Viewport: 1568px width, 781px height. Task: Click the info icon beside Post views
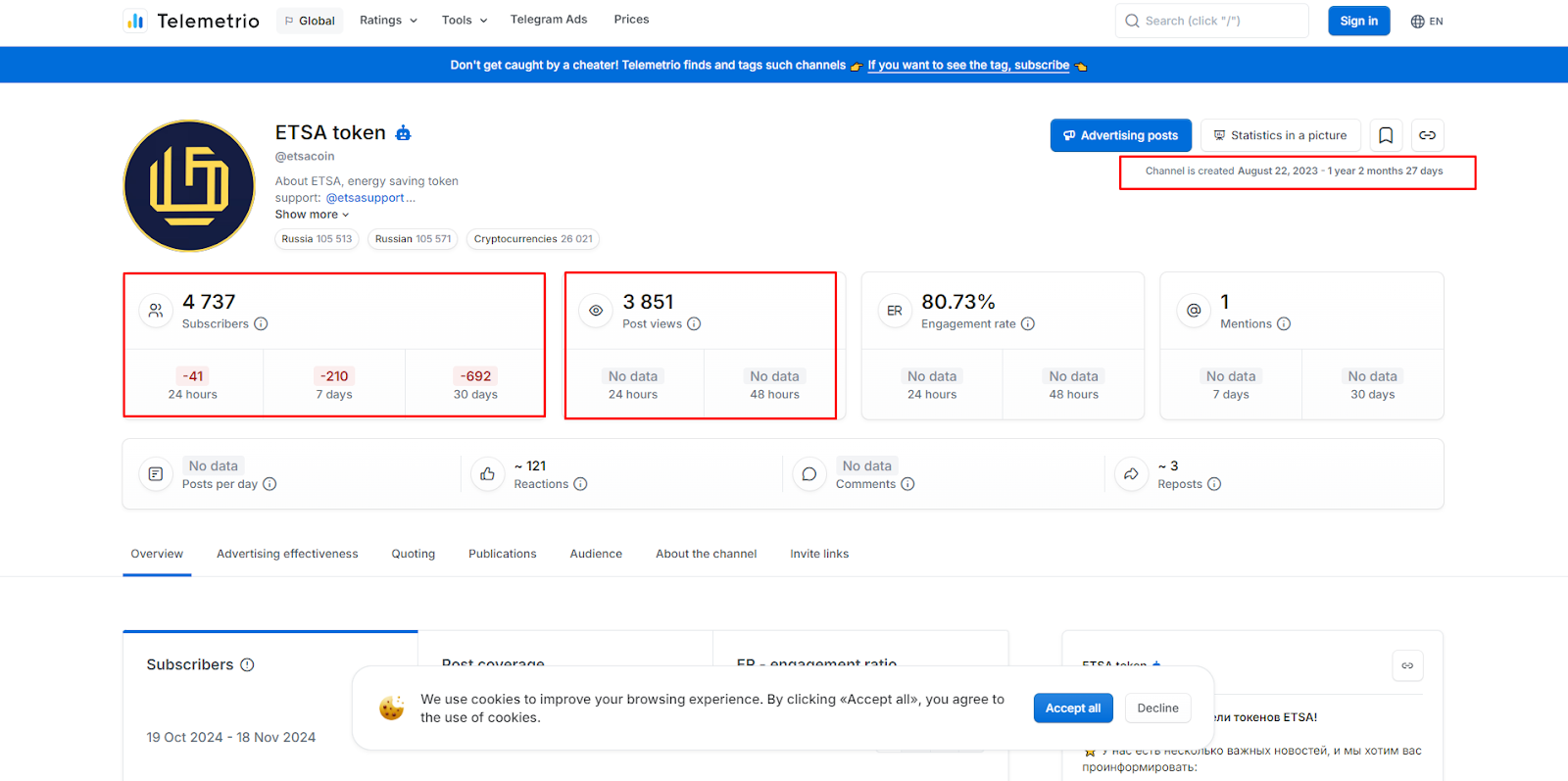(694, 324)
